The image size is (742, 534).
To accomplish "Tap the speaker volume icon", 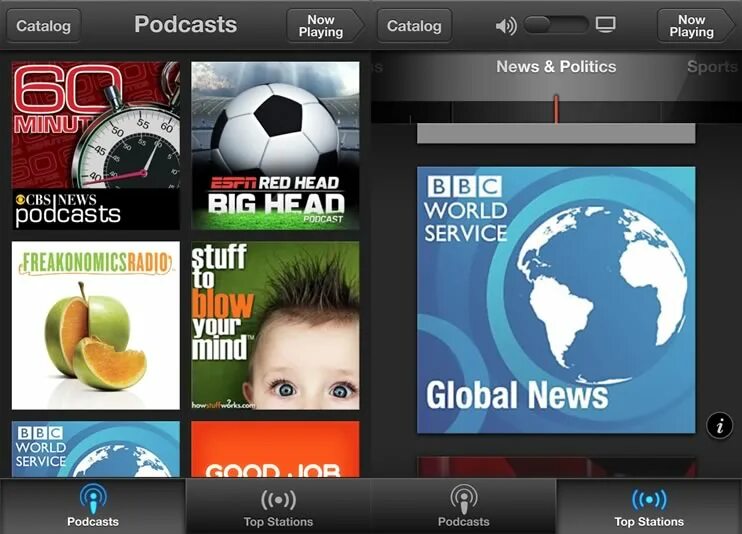I will tap(506, 26).
